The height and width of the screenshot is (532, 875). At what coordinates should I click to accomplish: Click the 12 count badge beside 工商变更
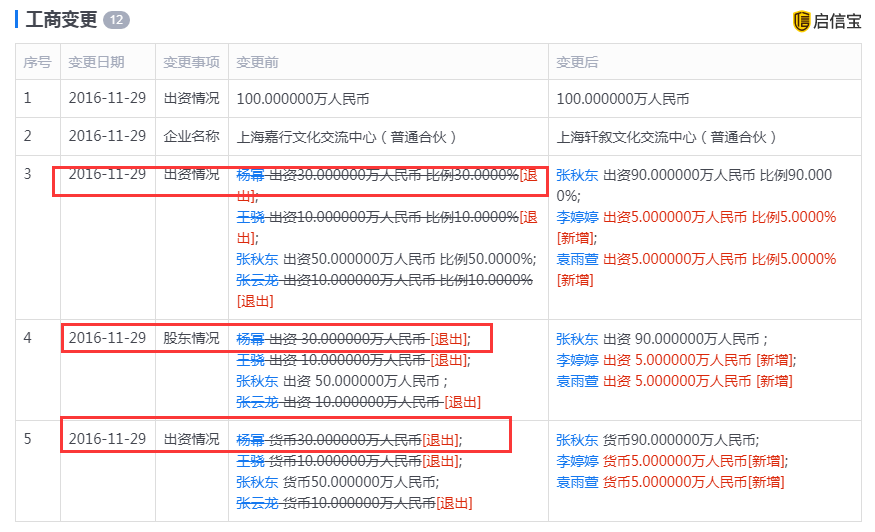(116, 20)
